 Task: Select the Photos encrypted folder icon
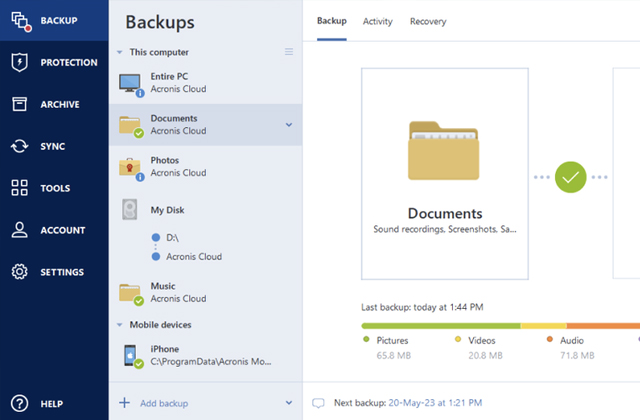[x=131, y=169]
